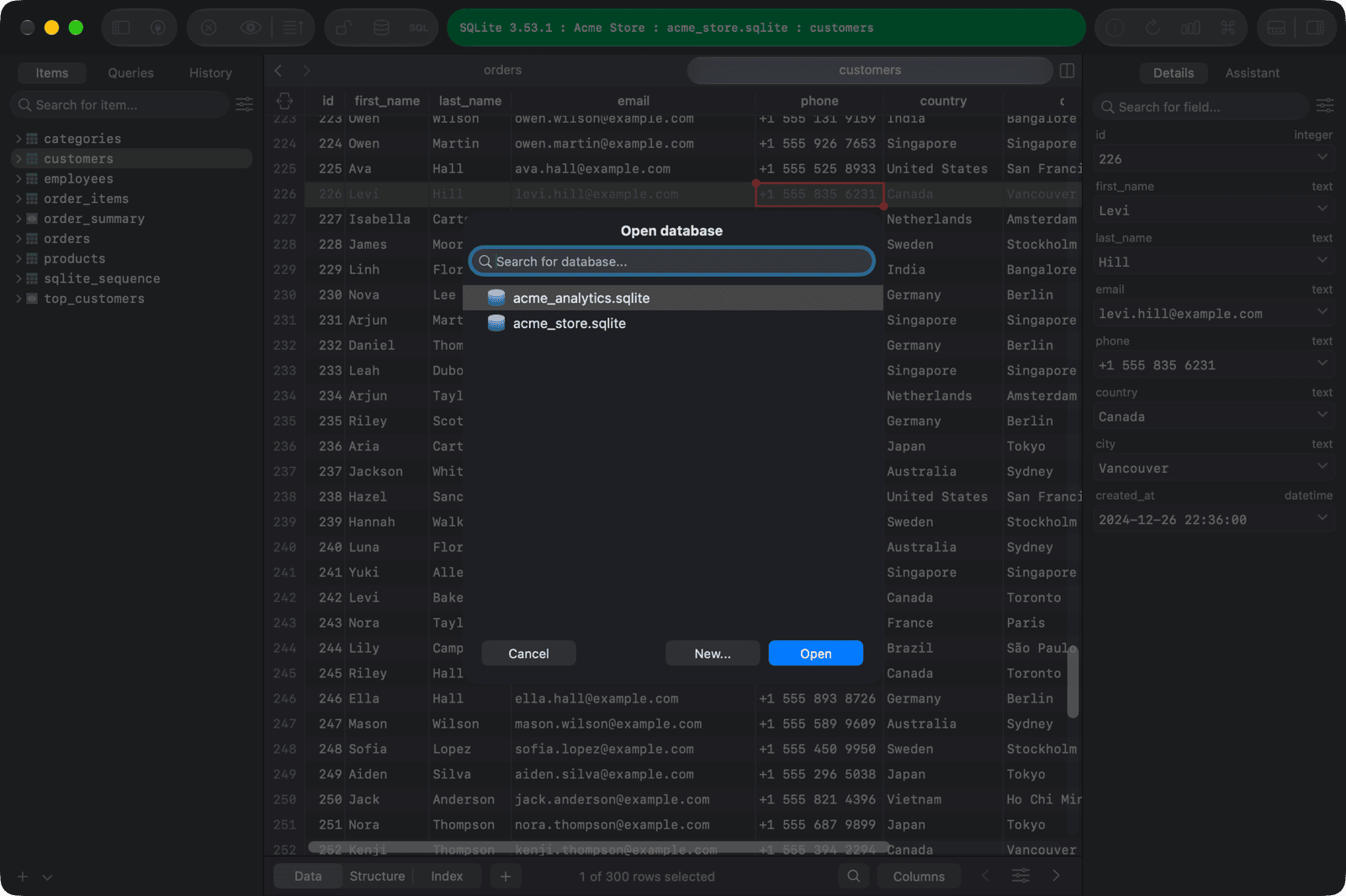Click the search magnifier icon in bottom bar

853,876
